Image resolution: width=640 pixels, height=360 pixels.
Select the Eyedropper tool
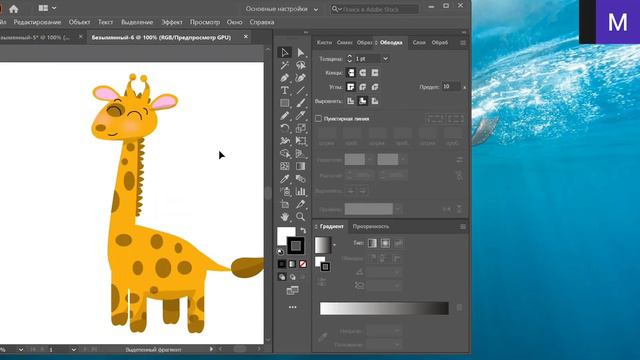[x=284, y=179]
